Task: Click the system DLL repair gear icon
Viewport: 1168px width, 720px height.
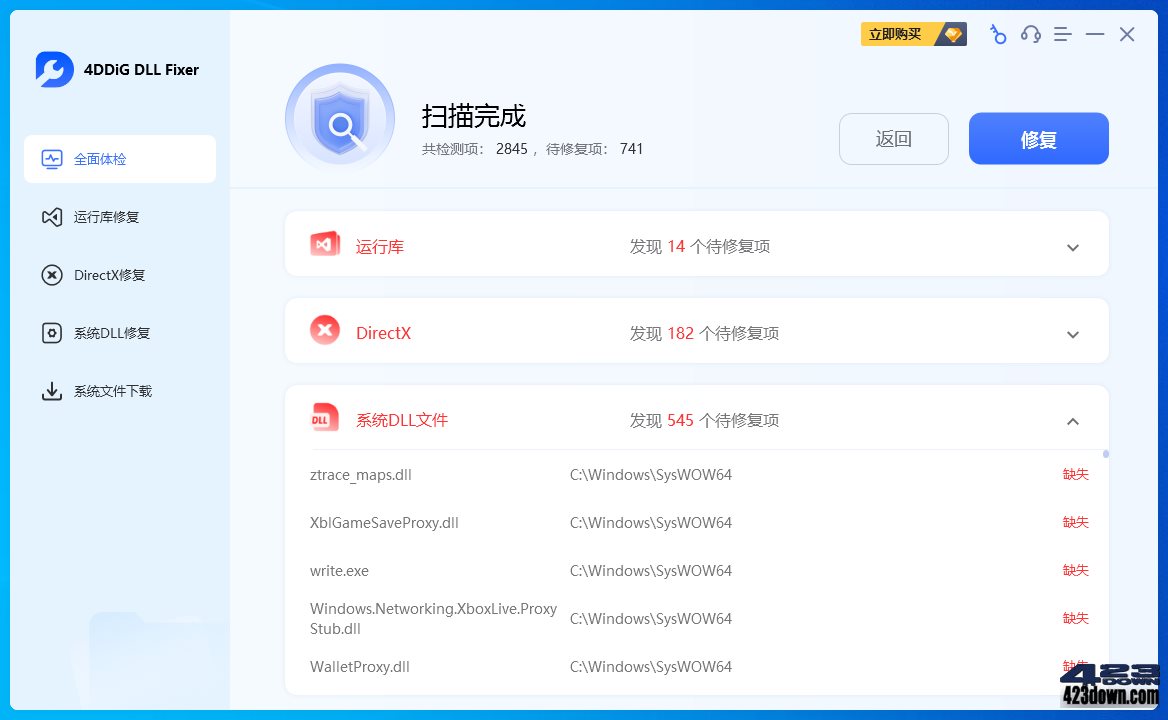Action: pyautogui.click(x=51, y=333)
